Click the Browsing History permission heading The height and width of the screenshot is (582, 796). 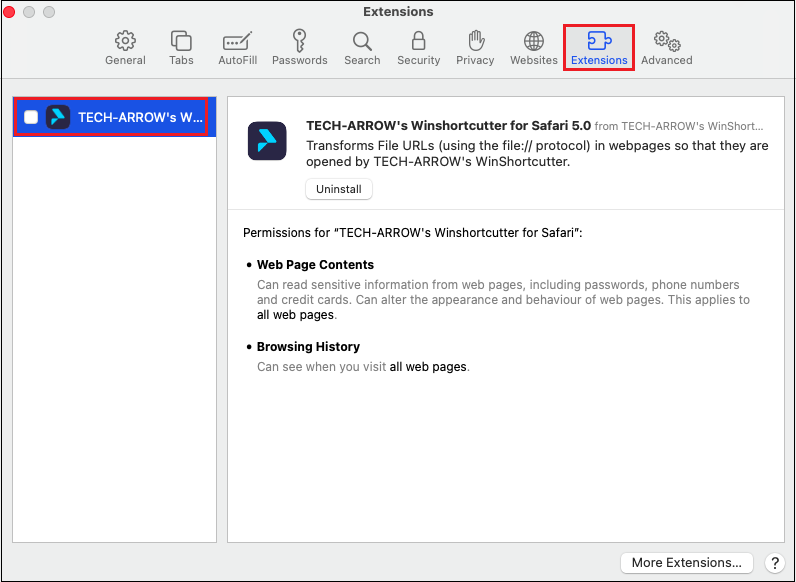click(308, 347)
